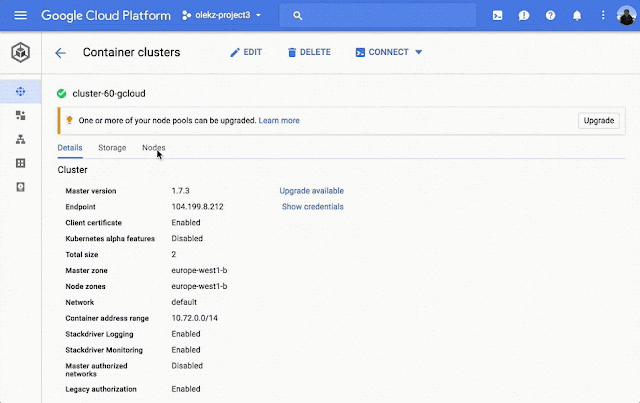This screenshot has width=640, height=403.
Task: Open the three-dot settings menu
Action: tap(603, 16)
